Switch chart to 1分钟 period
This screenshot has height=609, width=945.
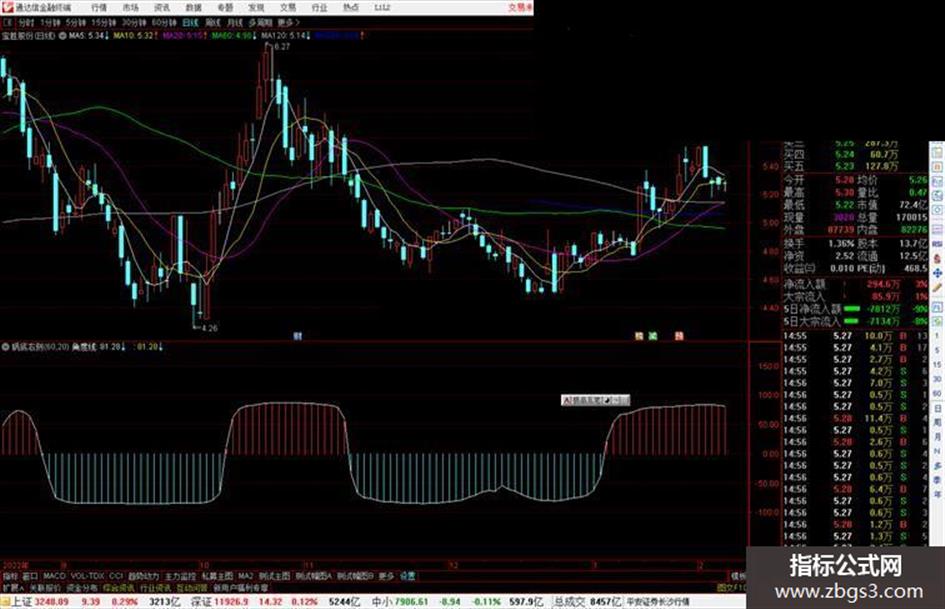49,22
